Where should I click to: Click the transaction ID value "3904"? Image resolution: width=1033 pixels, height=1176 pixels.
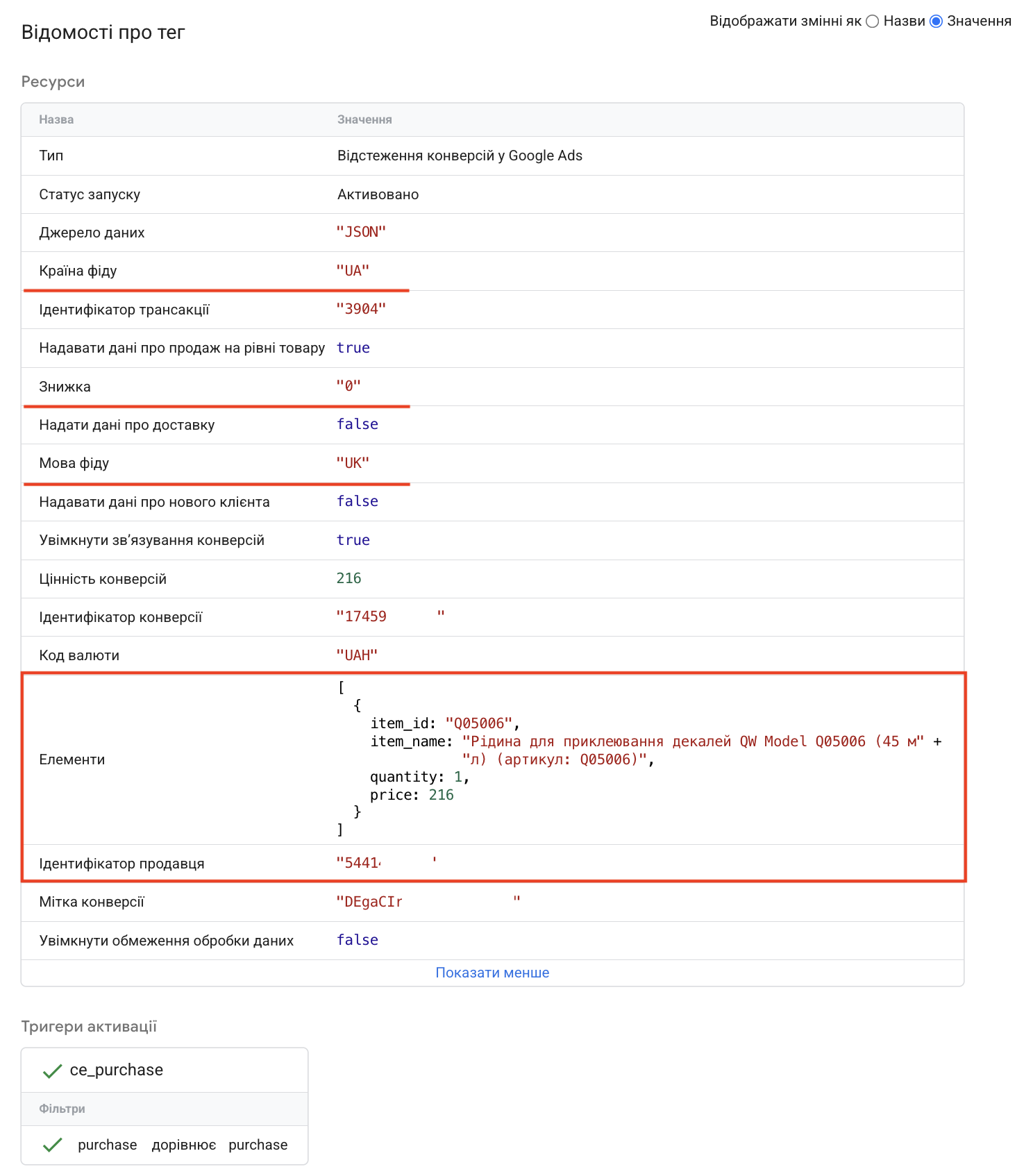click(x=361, y=309)
